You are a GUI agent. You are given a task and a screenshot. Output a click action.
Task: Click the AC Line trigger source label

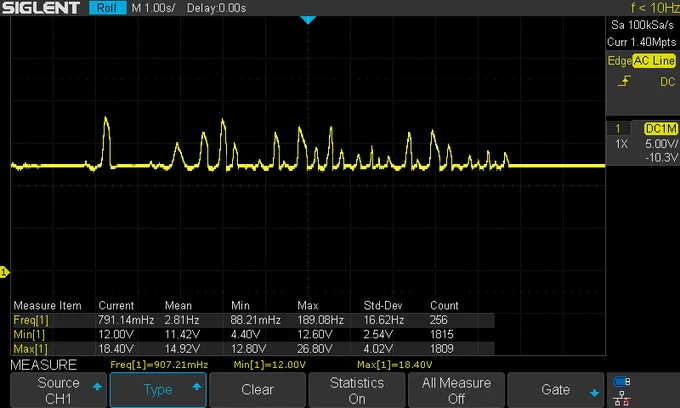click(x=654, y=61)
